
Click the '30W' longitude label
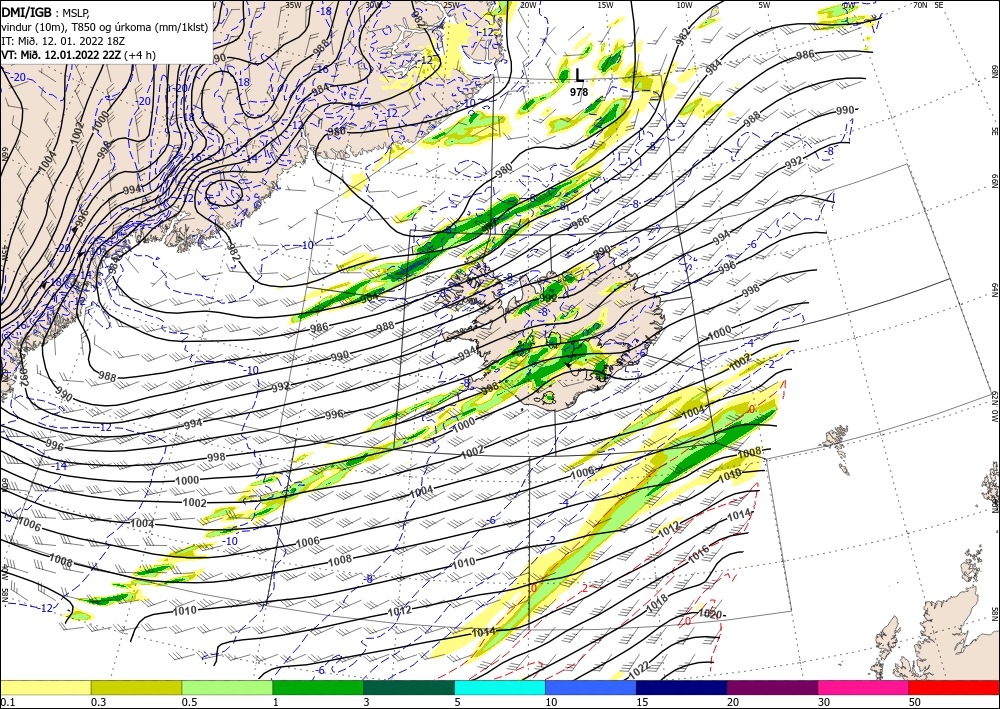(x=374, y=5)
